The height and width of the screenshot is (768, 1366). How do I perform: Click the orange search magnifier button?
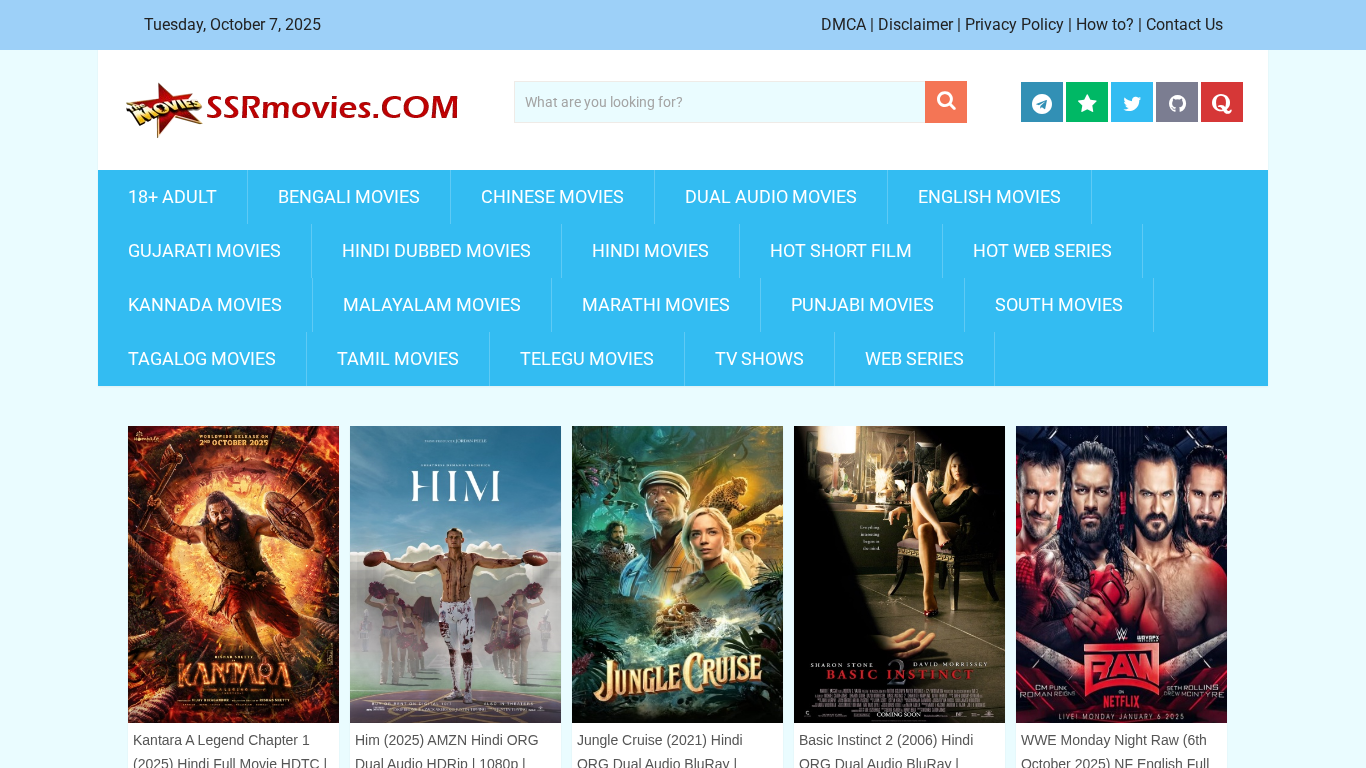946,102
